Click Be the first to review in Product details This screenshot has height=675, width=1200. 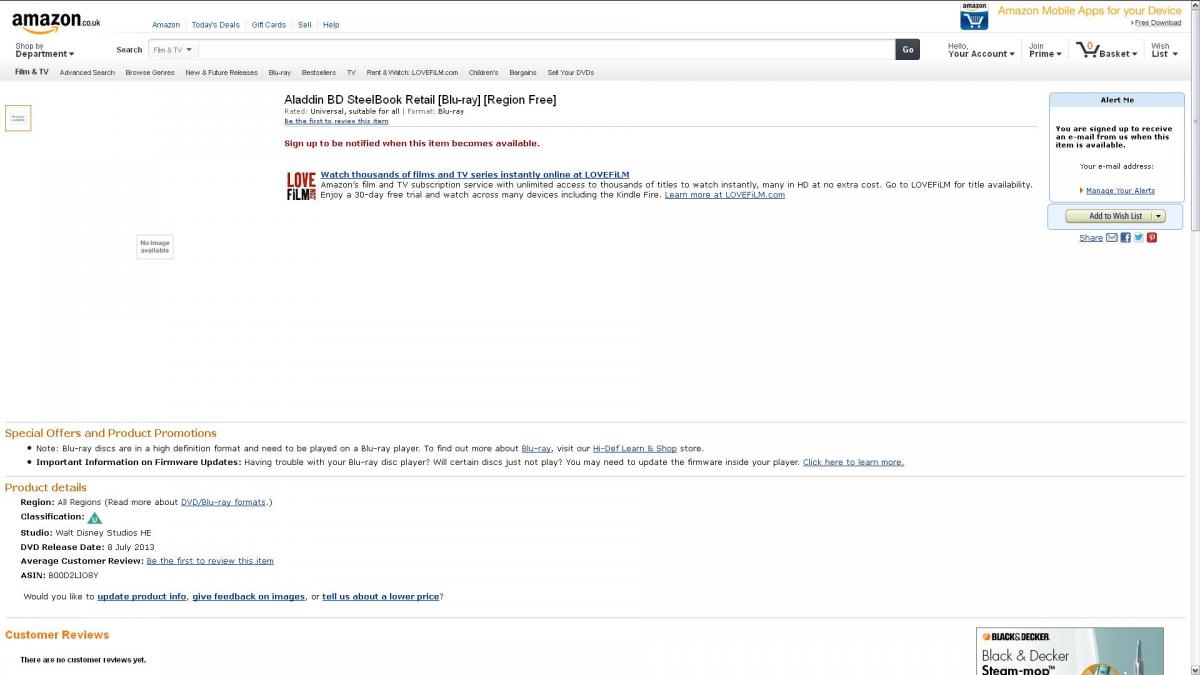click(x=210, y=561)
